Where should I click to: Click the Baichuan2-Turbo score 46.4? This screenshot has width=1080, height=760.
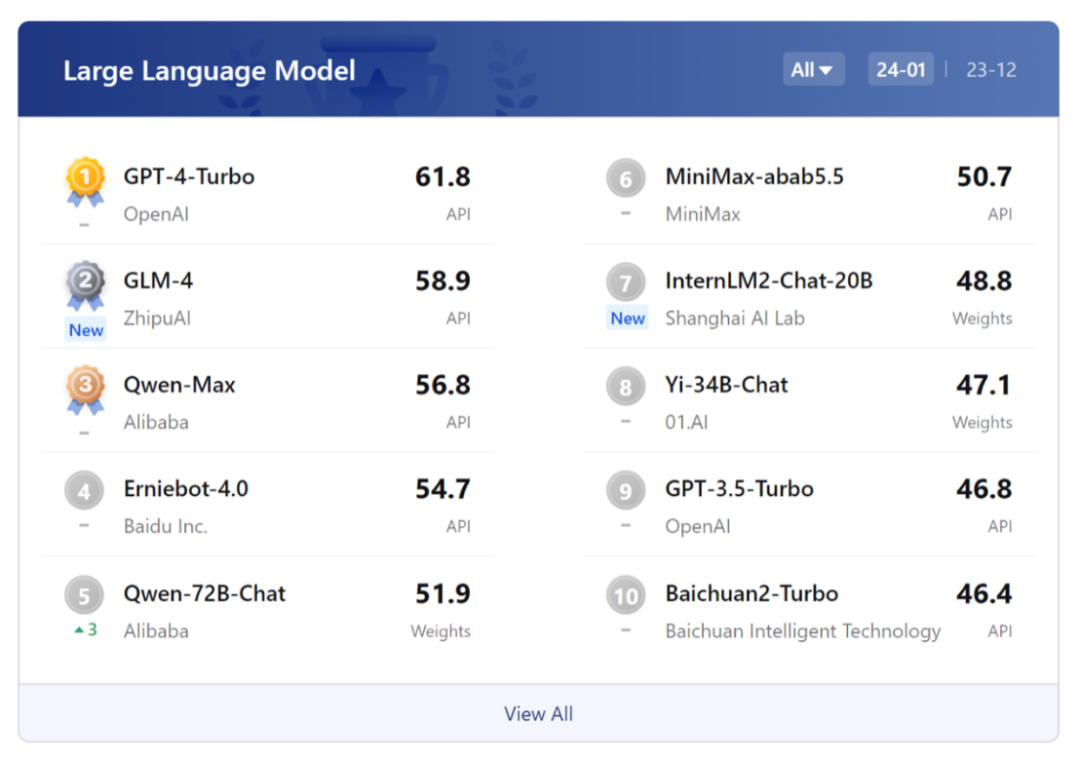pyautogui.click(x=984, y=594)
